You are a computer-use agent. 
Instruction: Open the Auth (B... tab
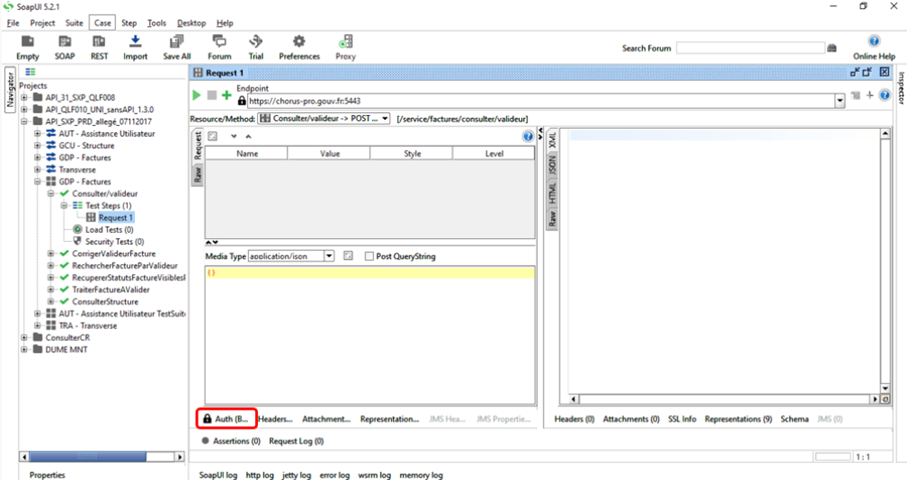point(226,419)
